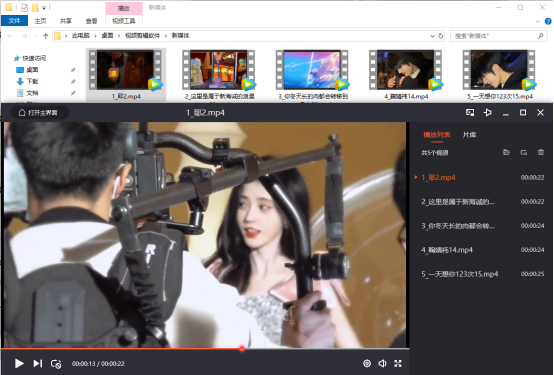
Task: Click the red progress bar handle
Action: [242, 349]
